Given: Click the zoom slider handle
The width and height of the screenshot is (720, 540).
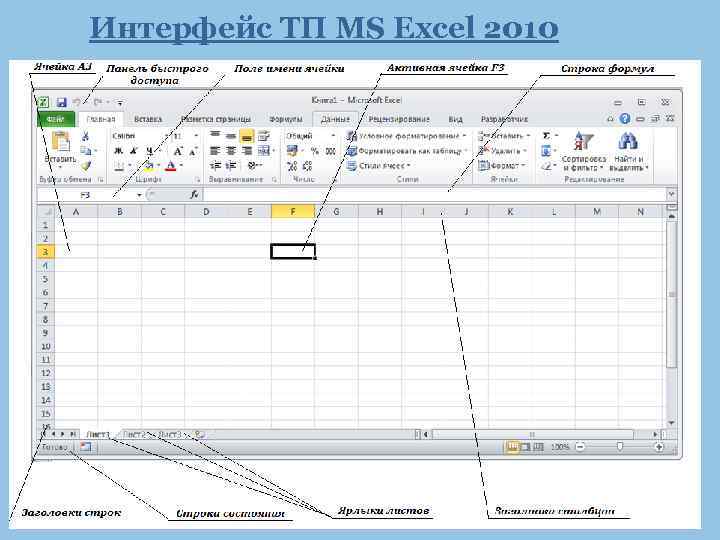Looking at the screenshot, I should coord(620,447).
